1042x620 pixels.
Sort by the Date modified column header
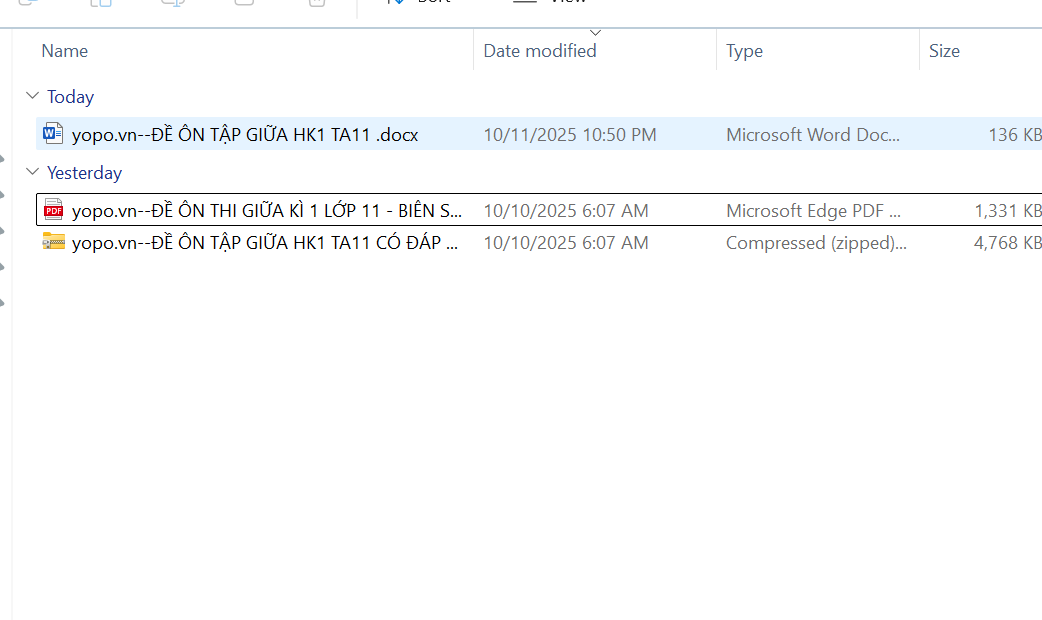coord(540,51)
